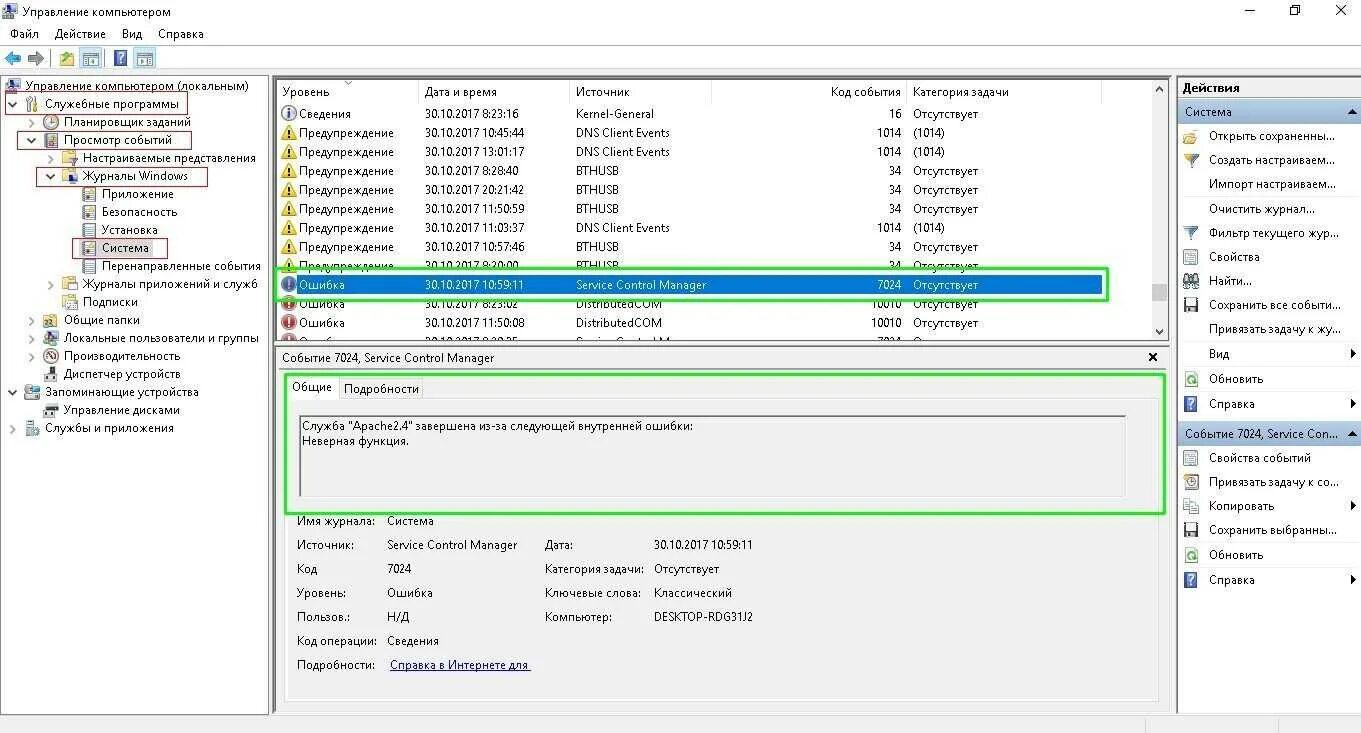1361x733 pixels.
Task: Click the Subscriptions icon in tree
Action: pyautogui.click(x=70, y=302)
